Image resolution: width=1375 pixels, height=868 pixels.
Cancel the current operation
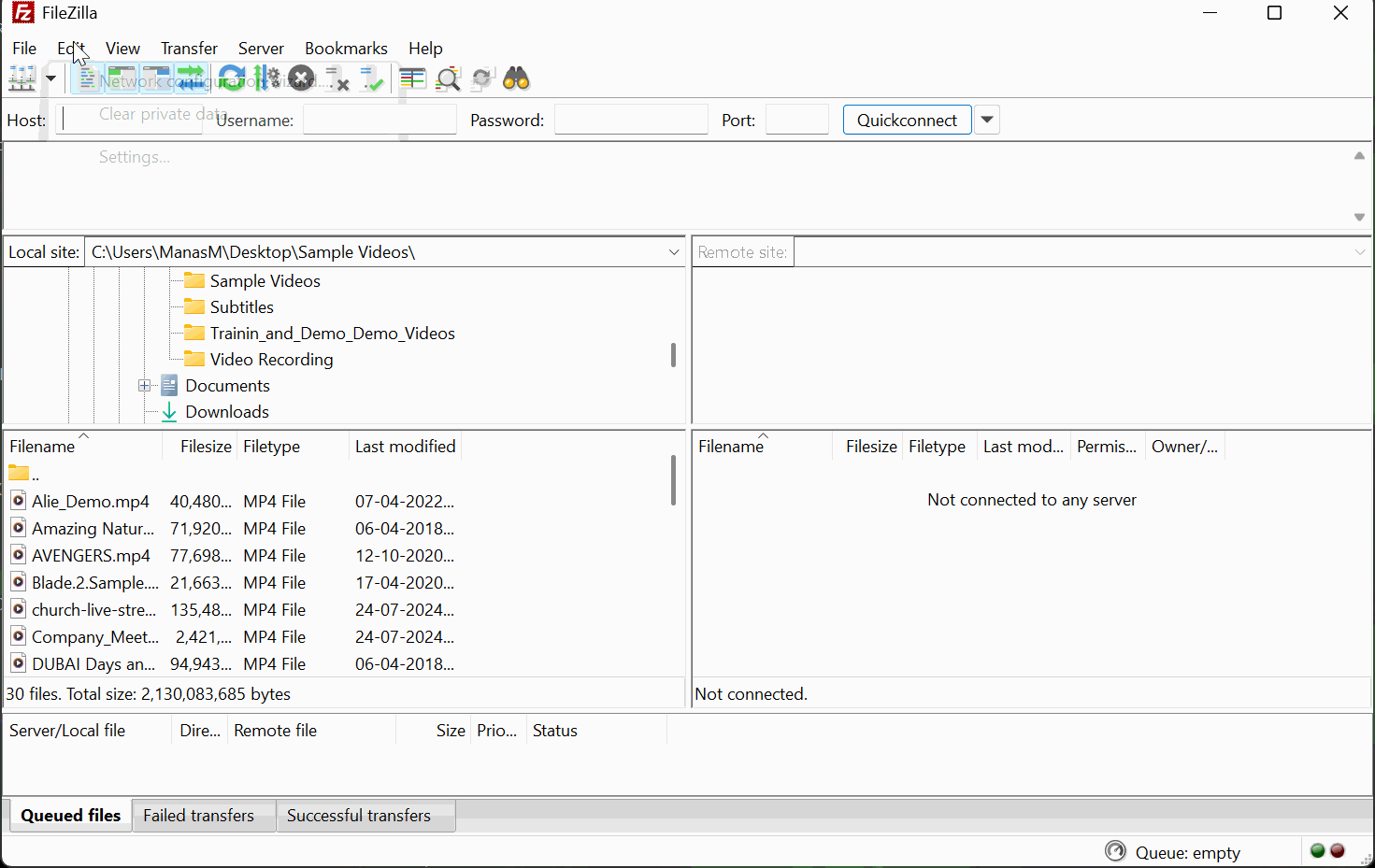[x=301, y=79]
